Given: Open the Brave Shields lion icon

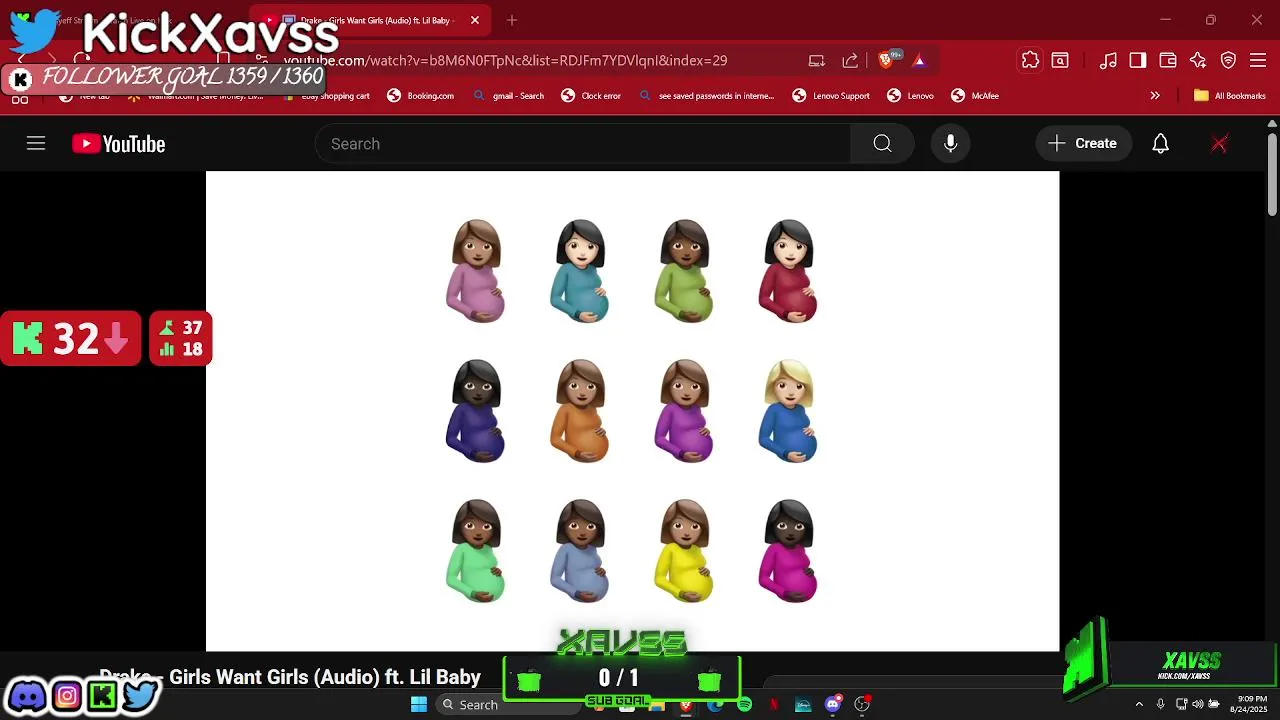Looking at the screenshot, I should 887,60.
